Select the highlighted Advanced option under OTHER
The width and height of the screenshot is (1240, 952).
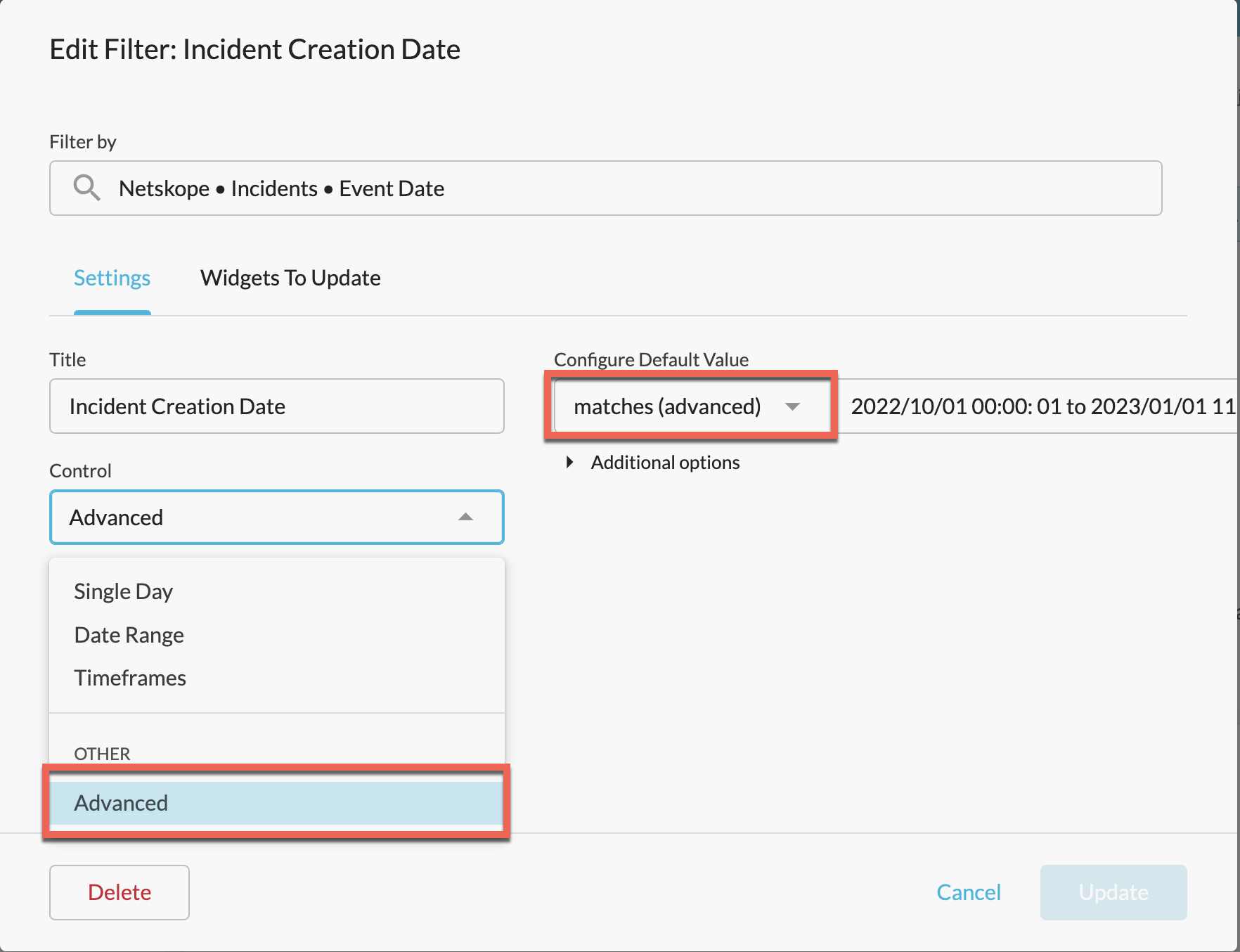(277, 803)
